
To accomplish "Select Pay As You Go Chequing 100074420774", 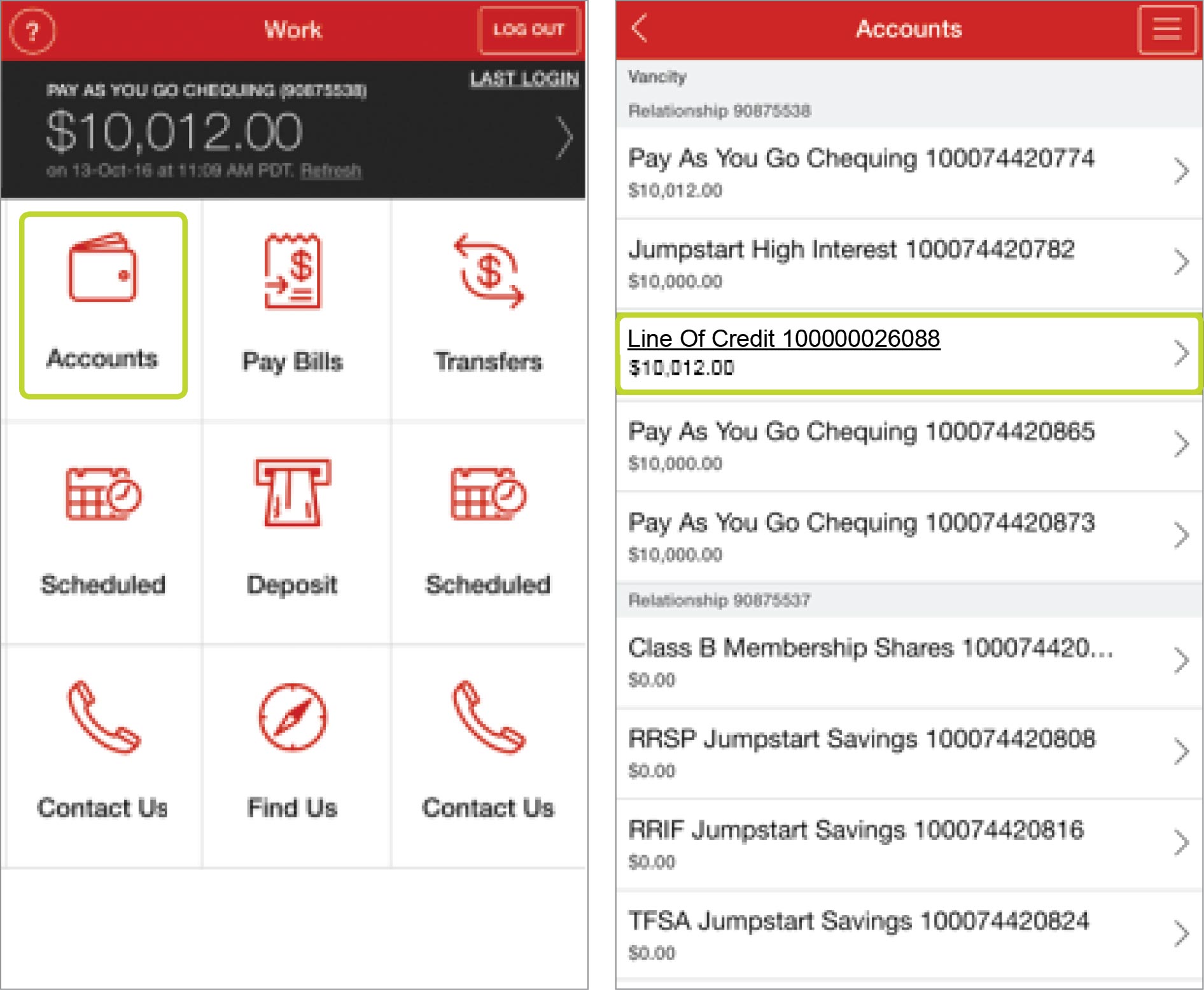I will coord(860,159).
